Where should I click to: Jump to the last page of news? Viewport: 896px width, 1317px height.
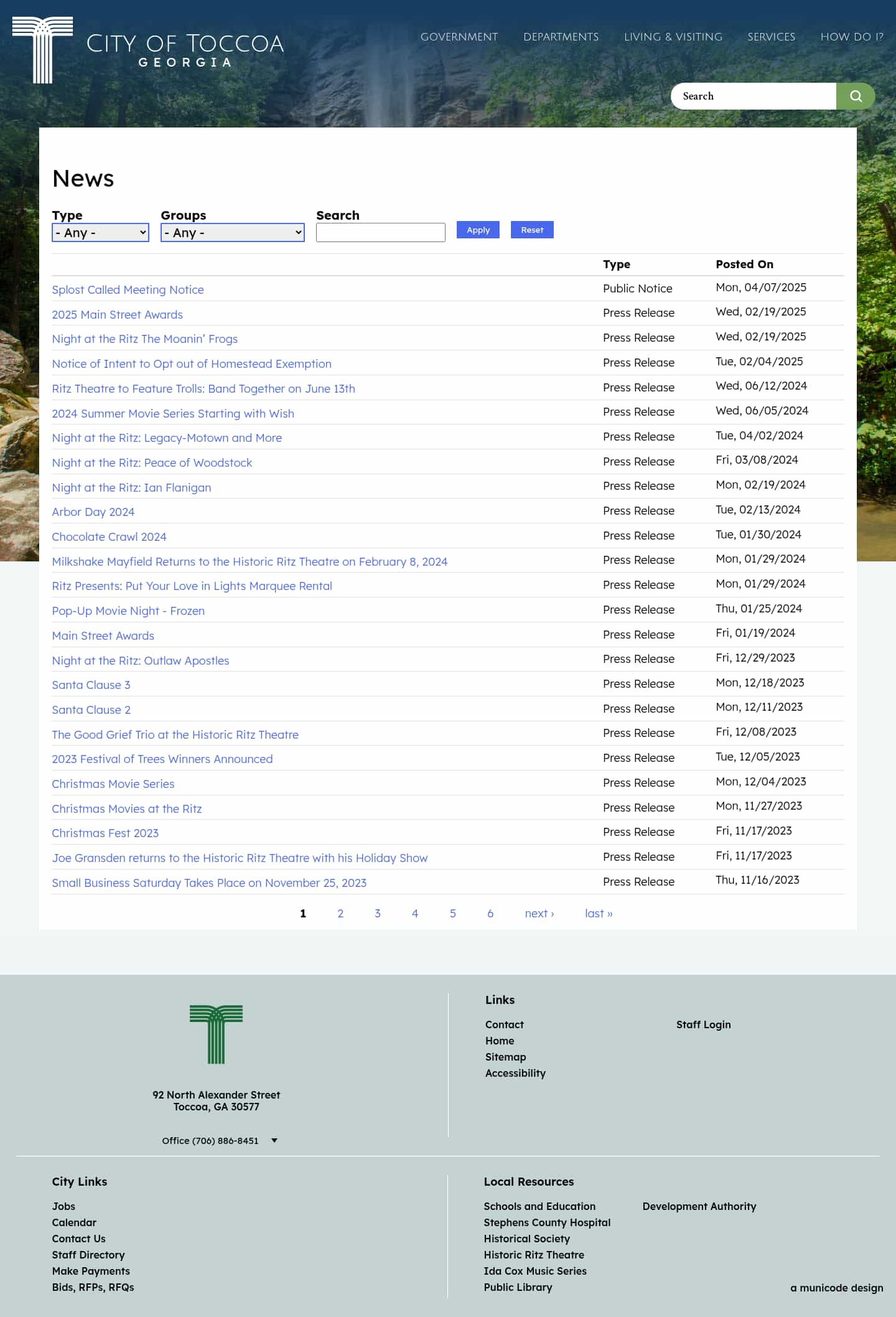click(x=598, y=913)
